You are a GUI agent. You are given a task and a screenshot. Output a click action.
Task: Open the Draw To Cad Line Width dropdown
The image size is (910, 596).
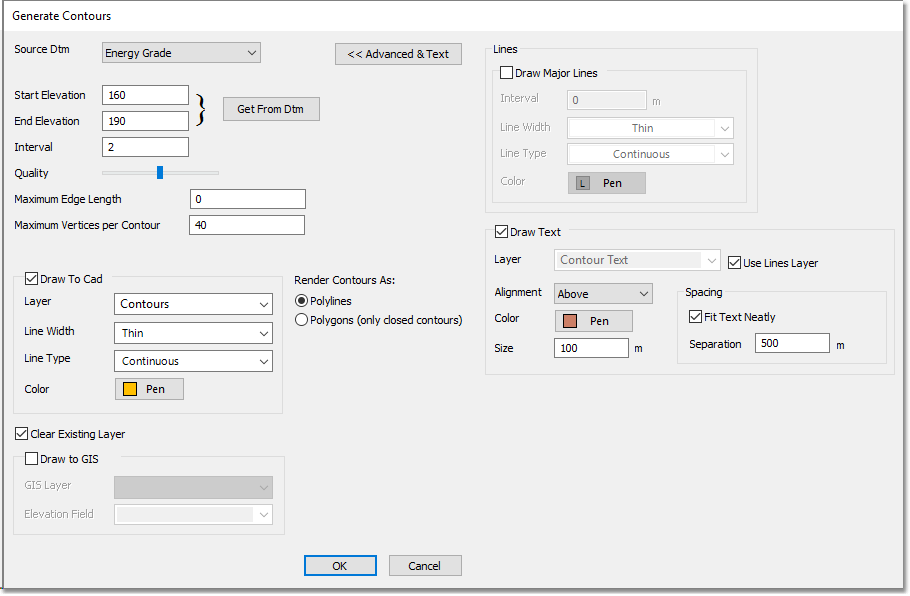point(193,333)
